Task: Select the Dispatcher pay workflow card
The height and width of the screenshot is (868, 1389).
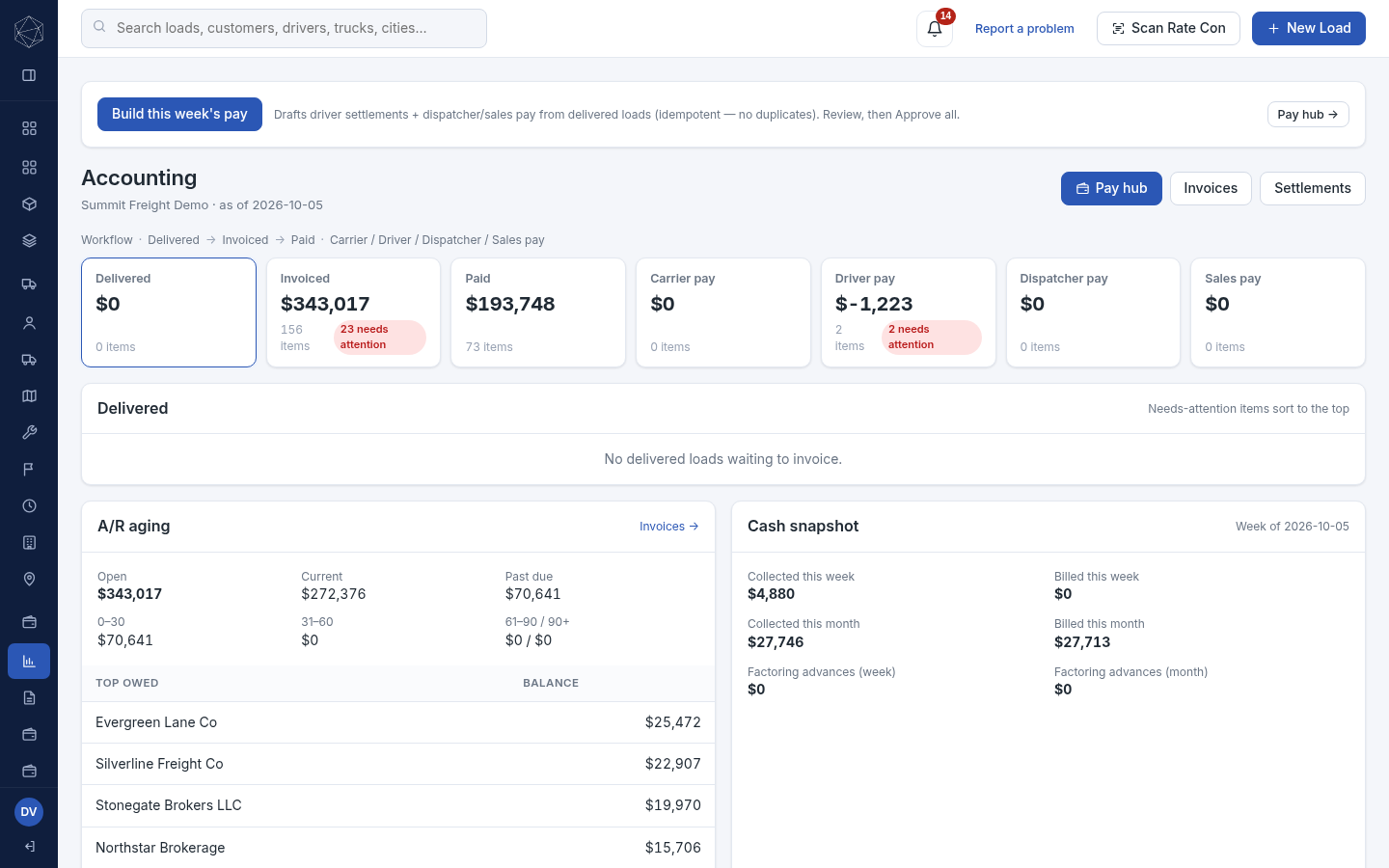Action: point(1093,312)
